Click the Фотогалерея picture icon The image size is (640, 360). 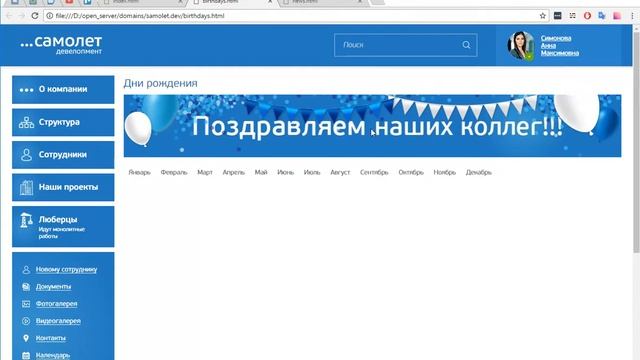click(26, 304)
